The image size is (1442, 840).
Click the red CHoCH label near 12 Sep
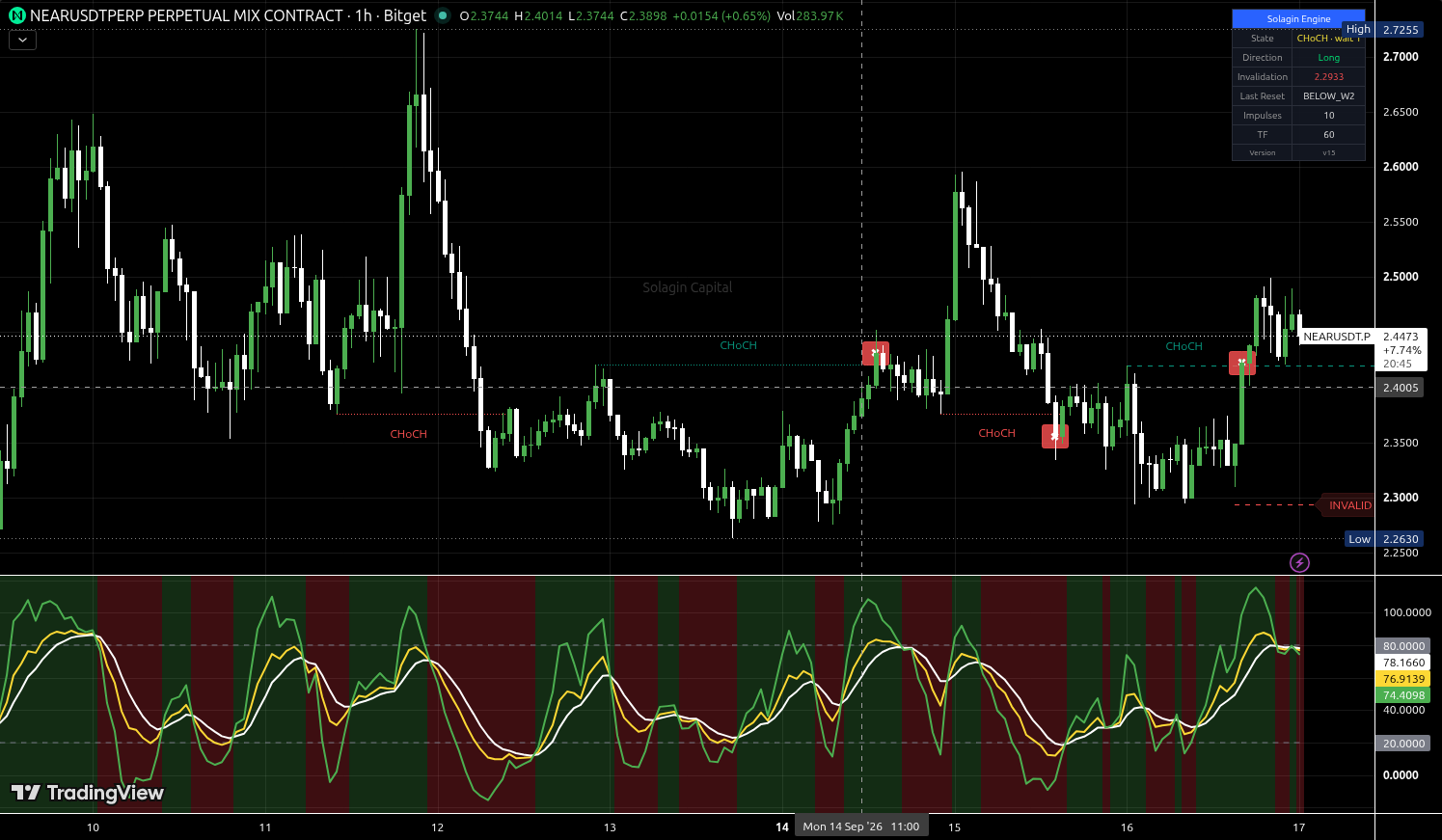pos(408,434)
